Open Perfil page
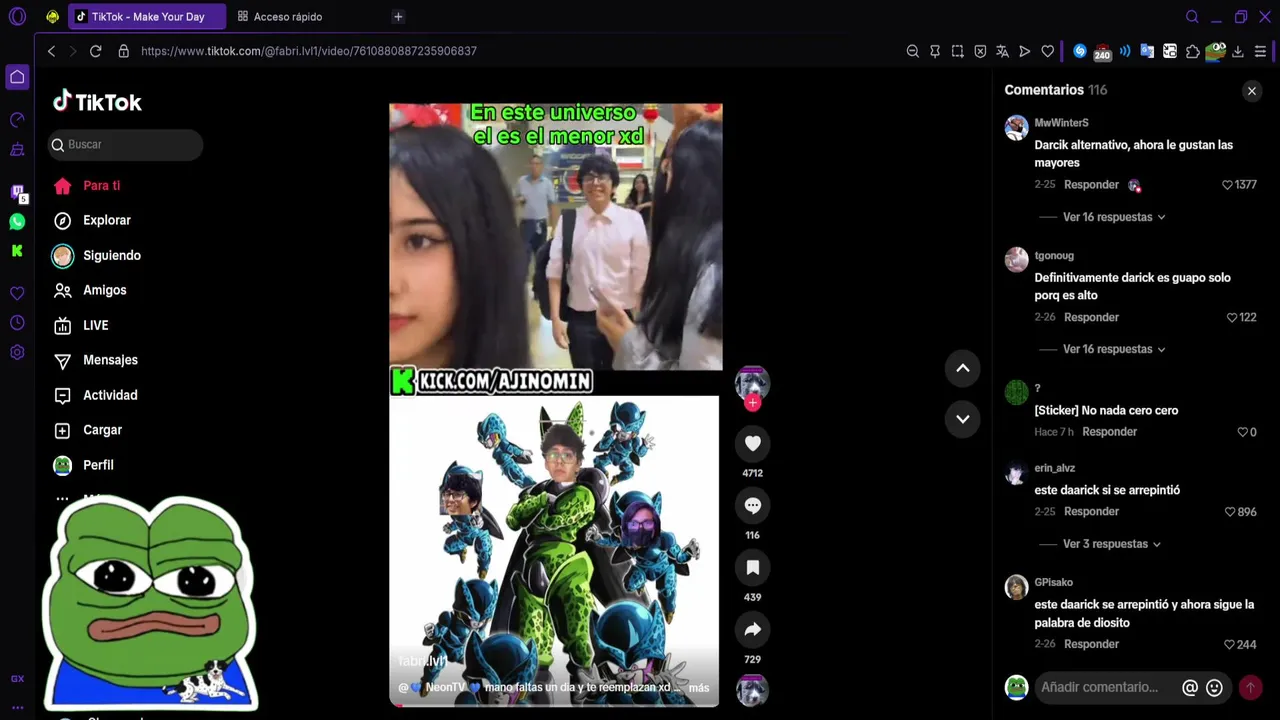Image resolution: width=1280 pixels, height=720 pixels. click(x=98, y=465)
